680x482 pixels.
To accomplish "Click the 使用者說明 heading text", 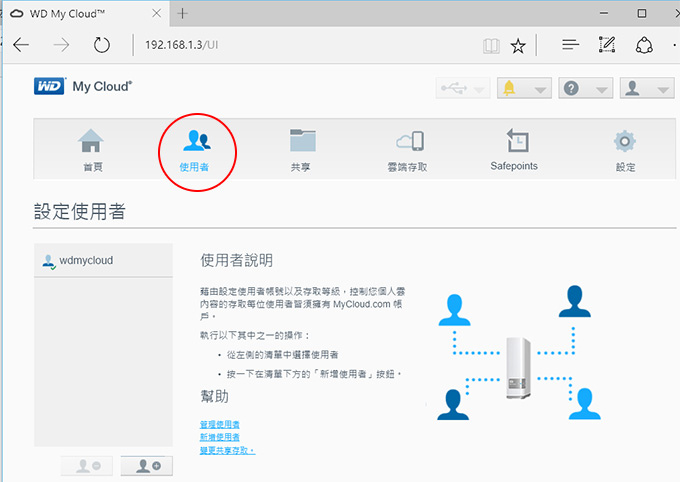I will click(x=236, y=260).
